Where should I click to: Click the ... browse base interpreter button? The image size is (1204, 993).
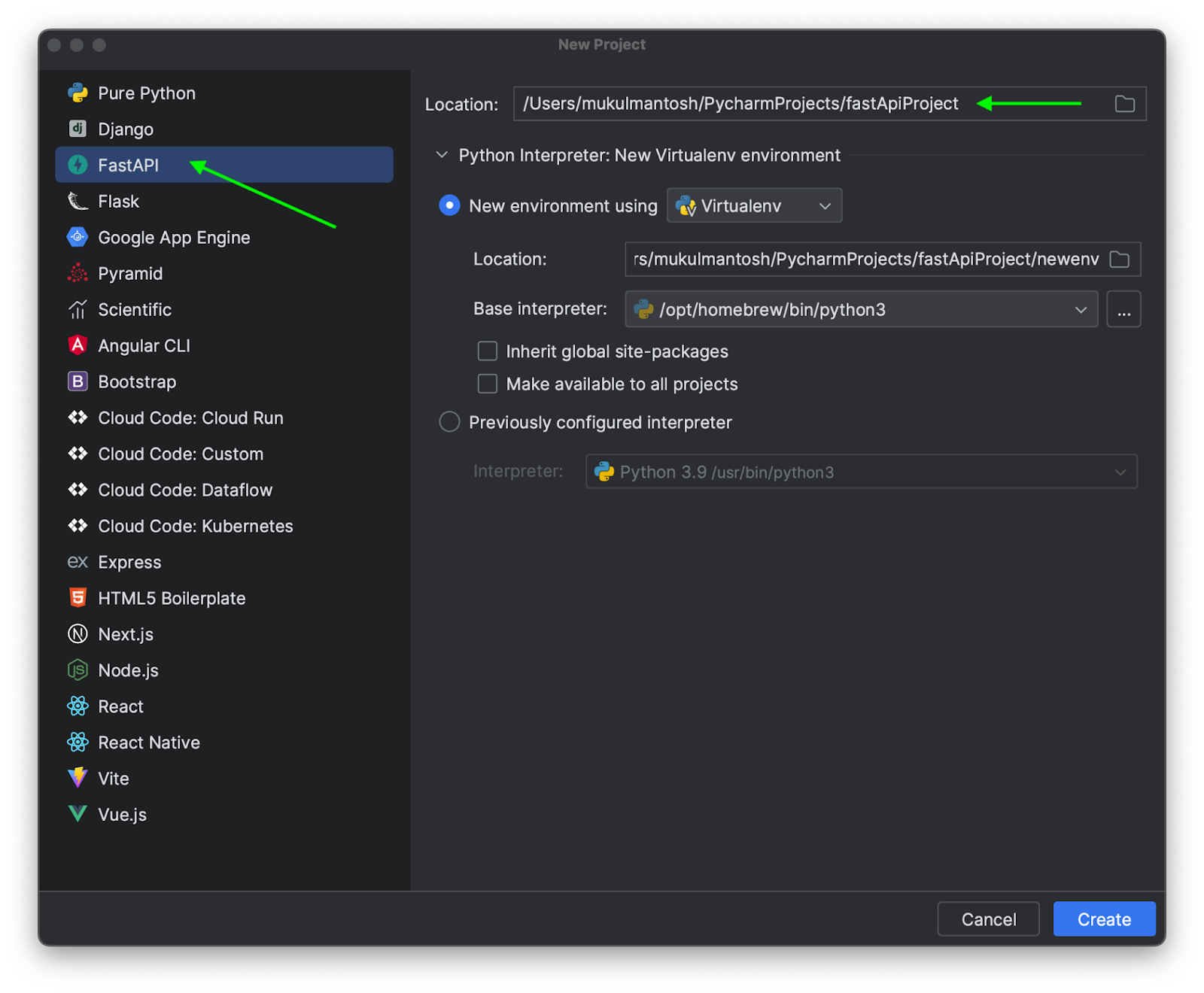click(1123, 309)
